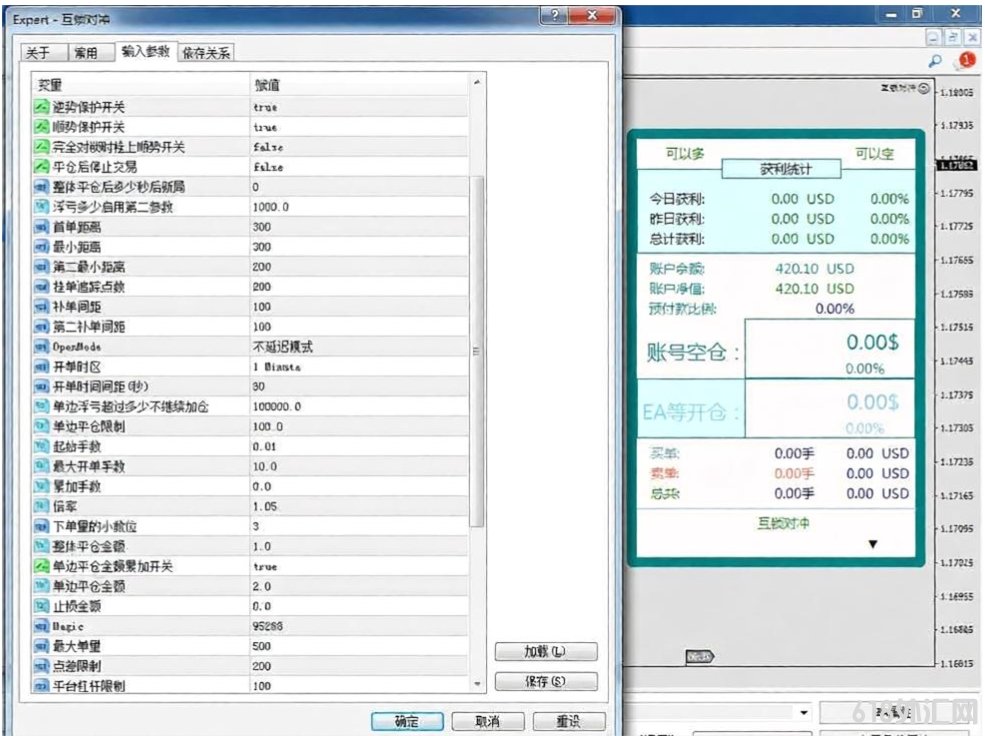Screen dimensions: 985x736
Task: Select the Magic row icon
Action: pos(41,626)
